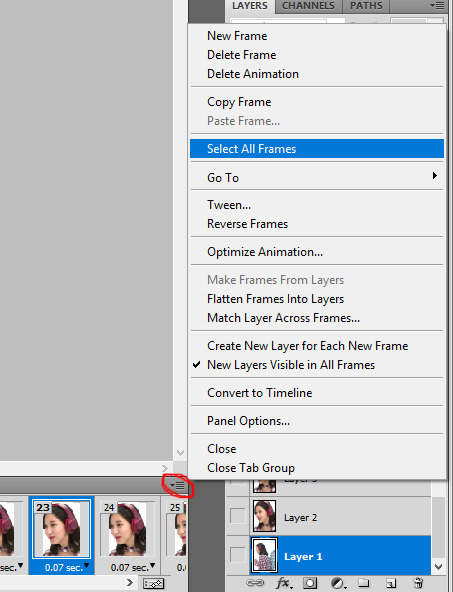
Task: Expand the Go To submenu arrow
Action: pyautogui.click(x=435, y=176)
